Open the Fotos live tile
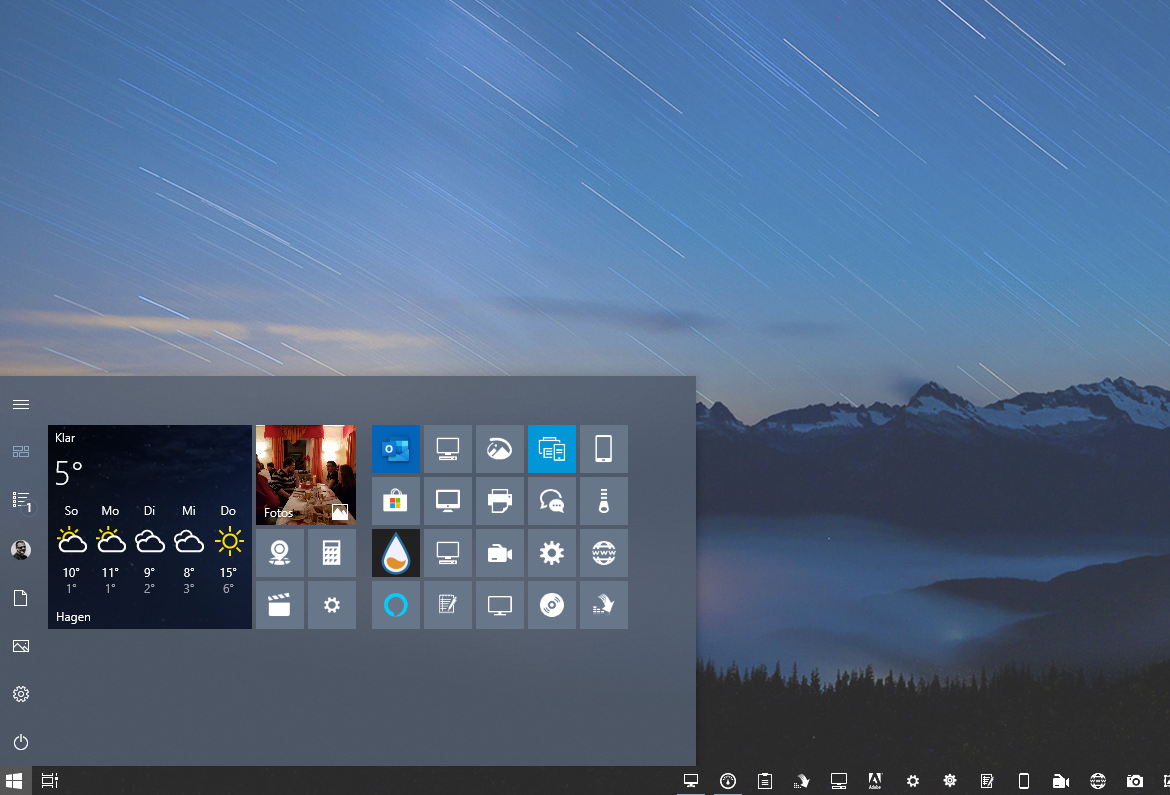This screenshot has height=795, width=1170. (x=306, y=475)
